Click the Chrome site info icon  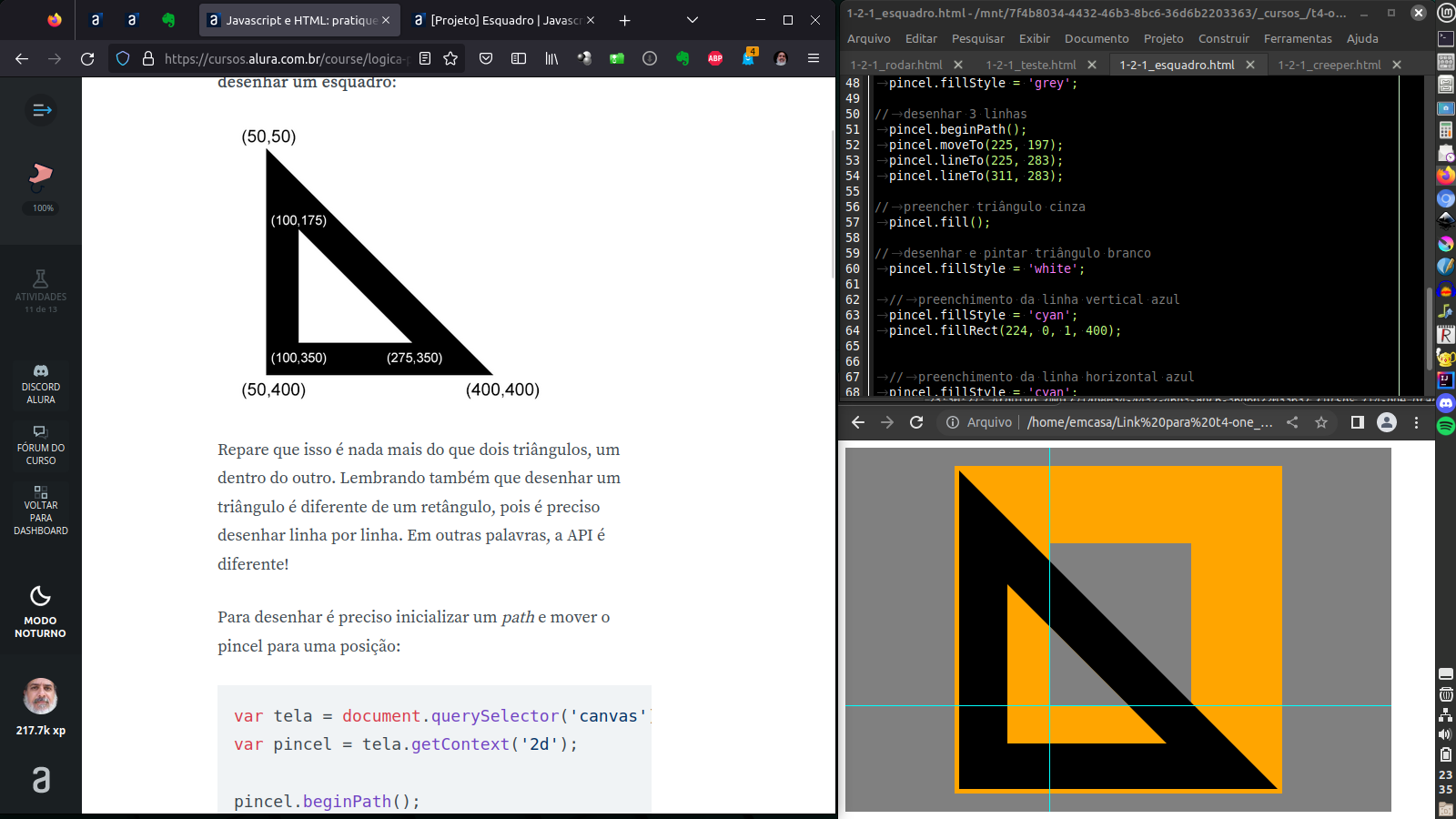(x=952, y=422)
